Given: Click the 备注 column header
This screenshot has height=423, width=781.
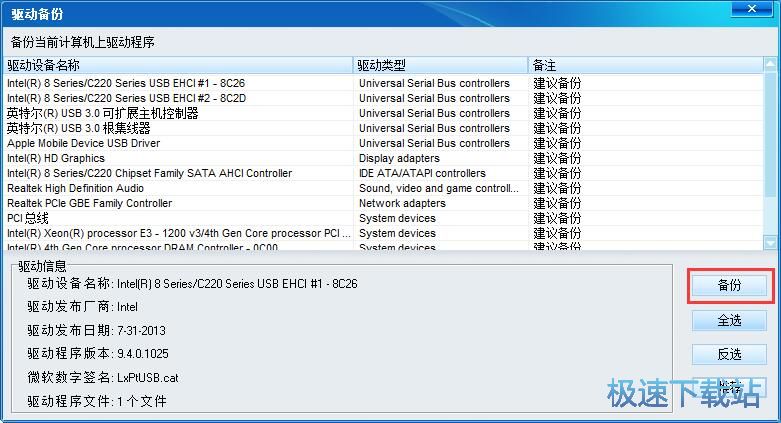Looking at the screenshot, I should (645, 65).
